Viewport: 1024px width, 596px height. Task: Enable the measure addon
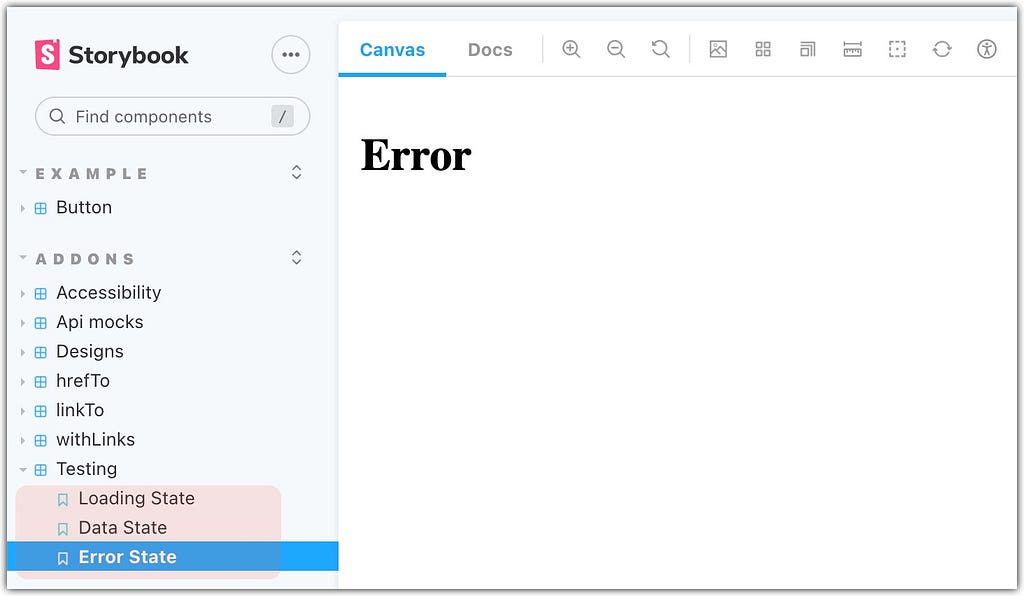852,48
